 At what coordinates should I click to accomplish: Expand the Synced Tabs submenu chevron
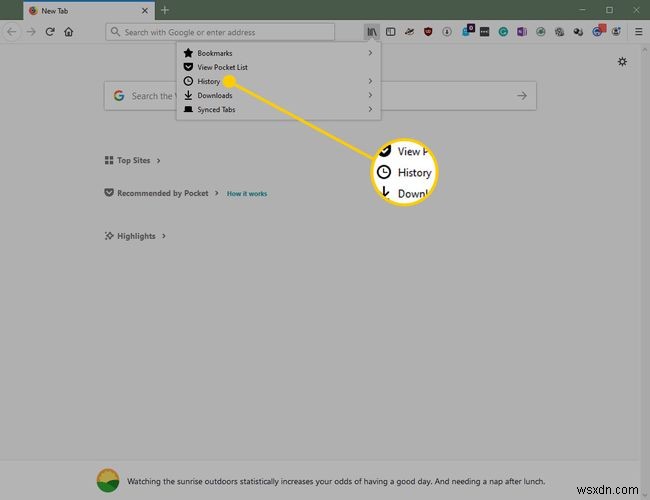(370, 109)
